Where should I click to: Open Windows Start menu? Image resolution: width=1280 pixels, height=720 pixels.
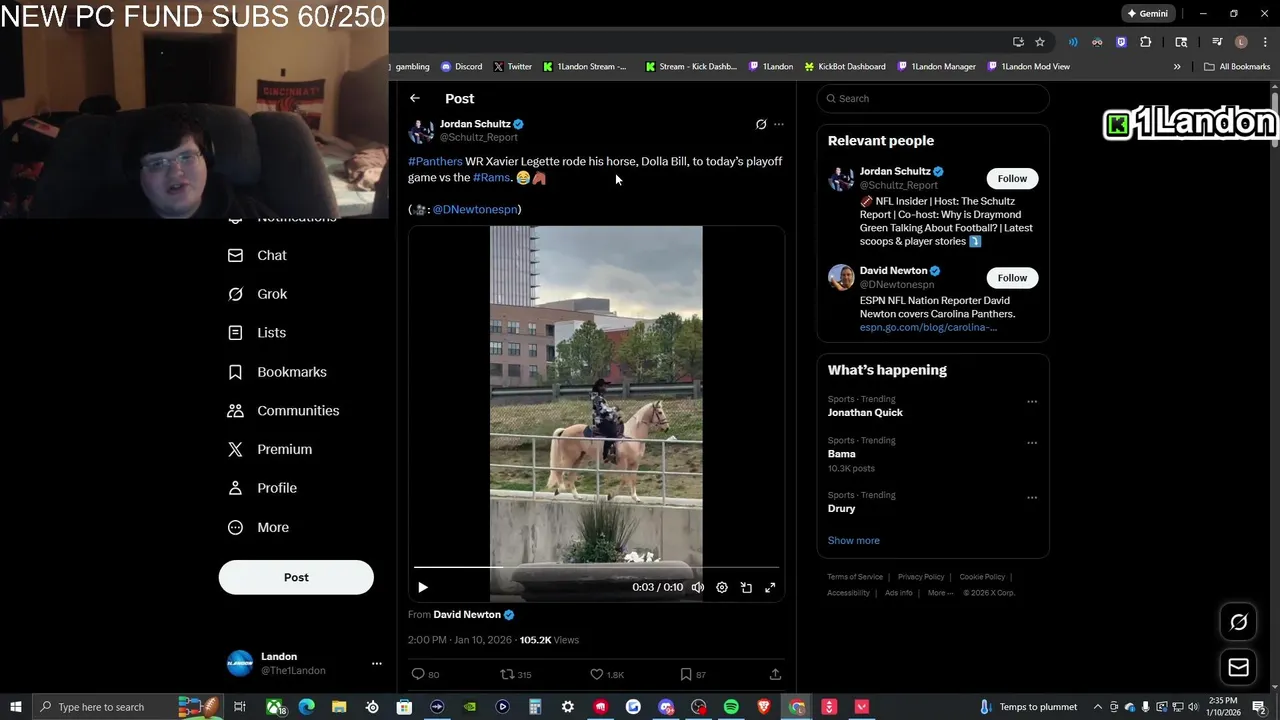[x=16, y=707]
